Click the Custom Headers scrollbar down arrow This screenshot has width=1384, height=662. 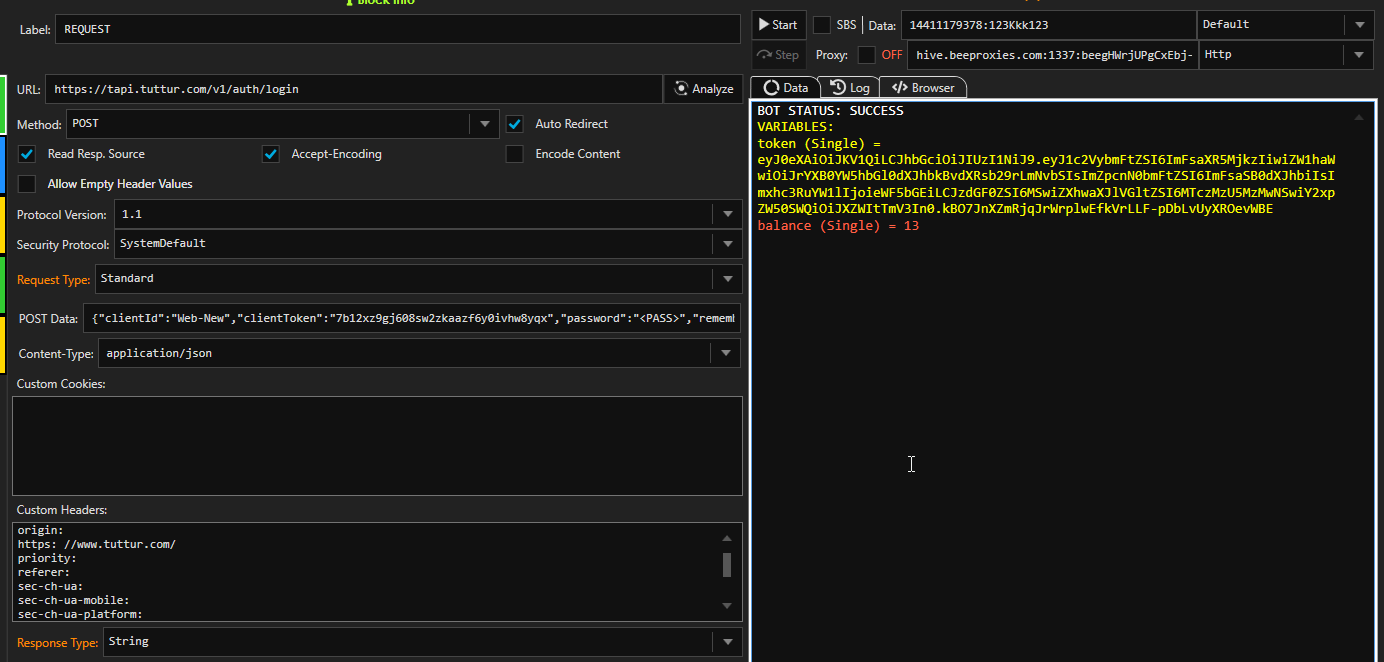727,605
